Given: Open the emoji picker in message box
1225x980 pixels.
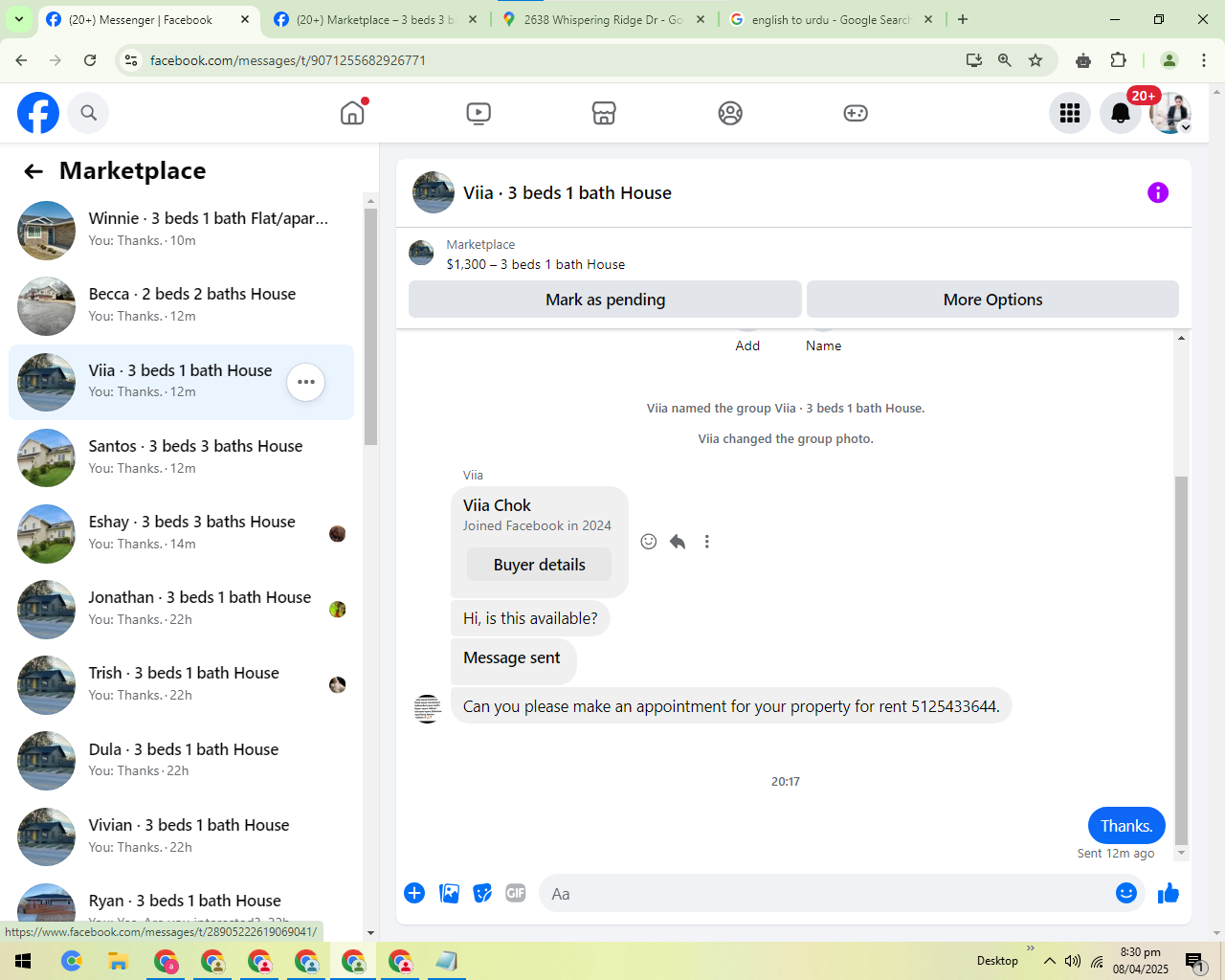Looking at the screenshot, I should click(x=1126, y=893).
